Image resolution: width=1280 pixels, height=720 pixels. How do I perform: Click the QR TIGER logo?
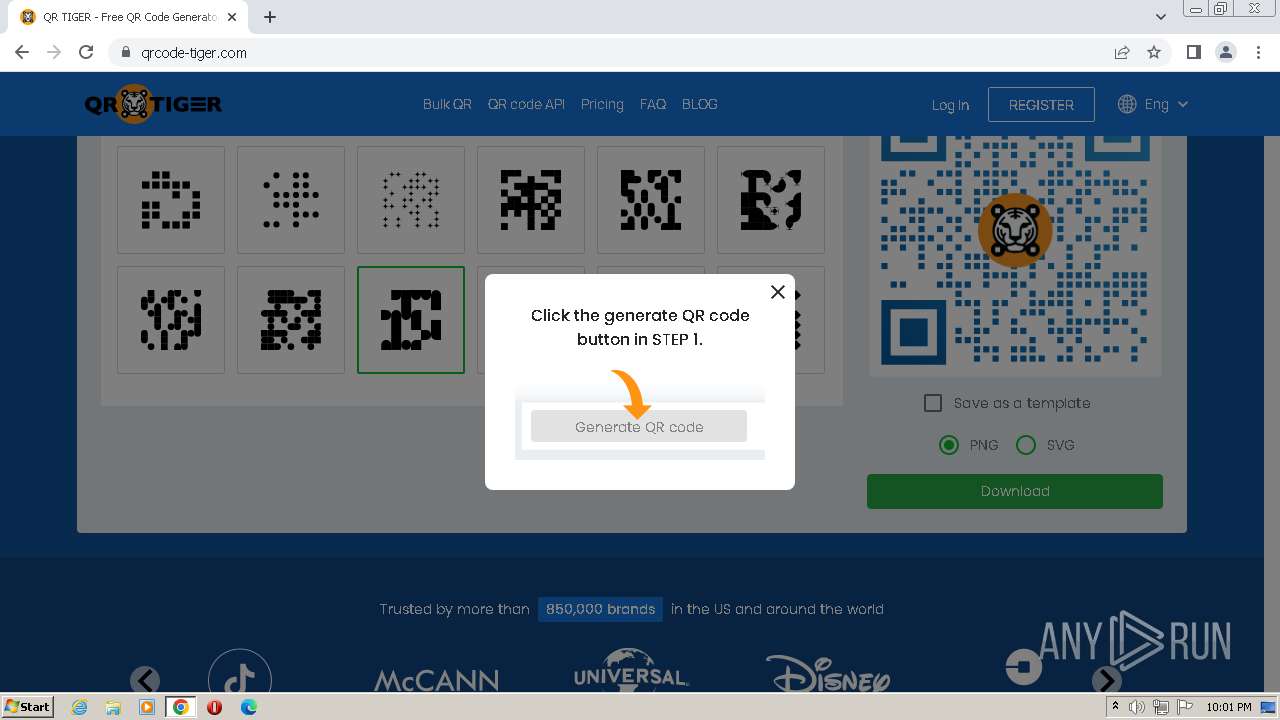(153, 104)
